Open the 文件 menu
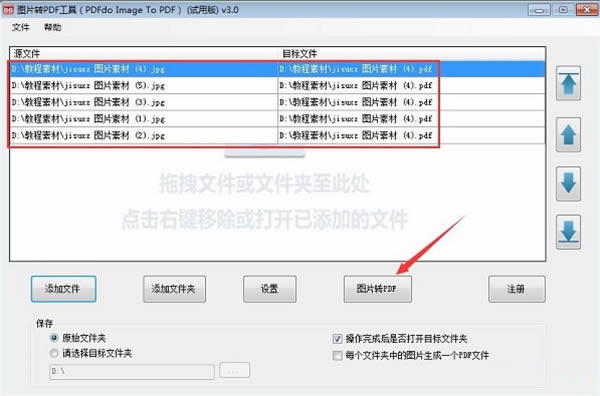This screenshot has height=396, width=600. 21,27
